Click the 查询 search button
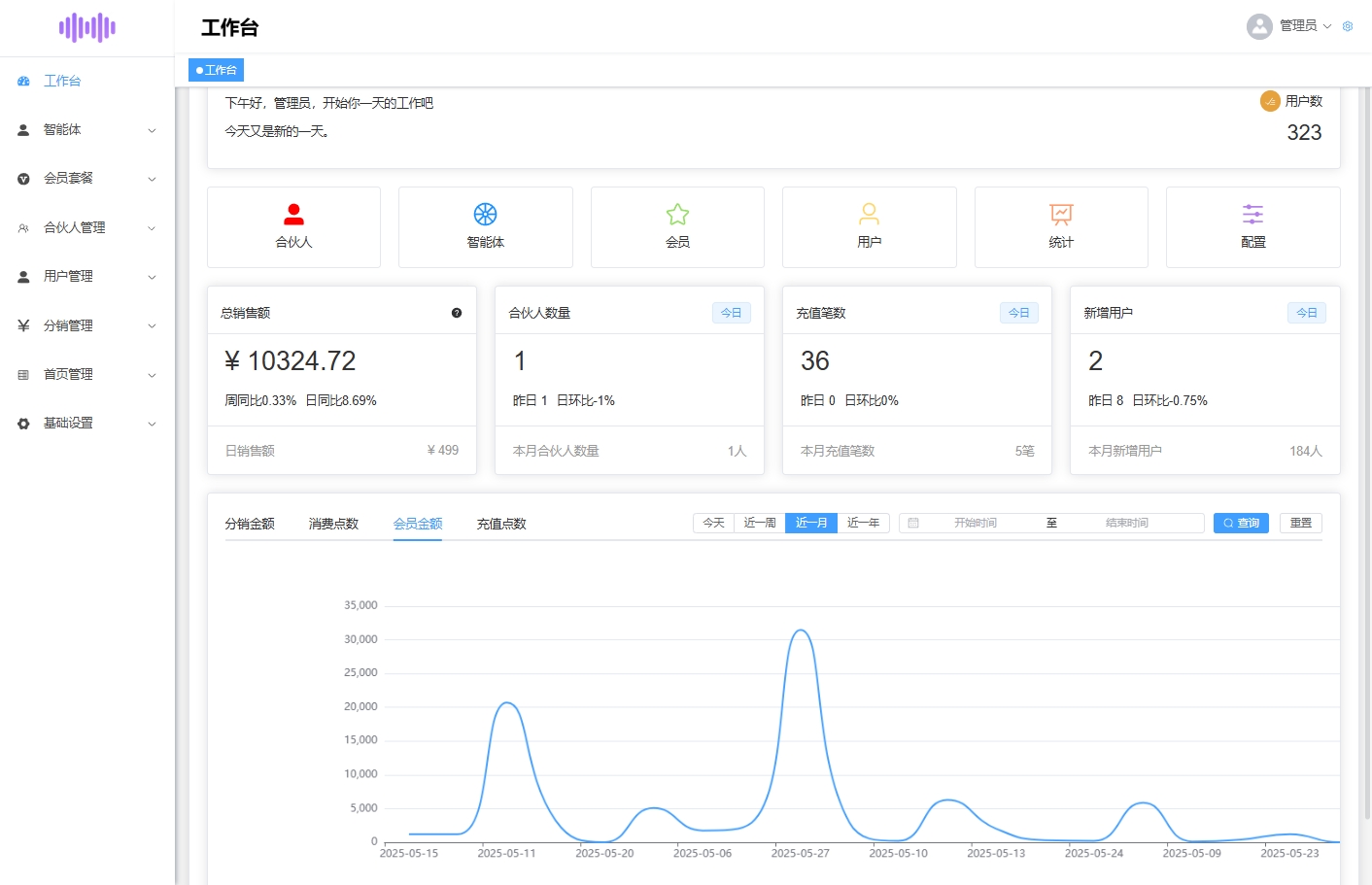Image resolution: width=1372 pixels, height=885 pixels. click(1241, 523)
